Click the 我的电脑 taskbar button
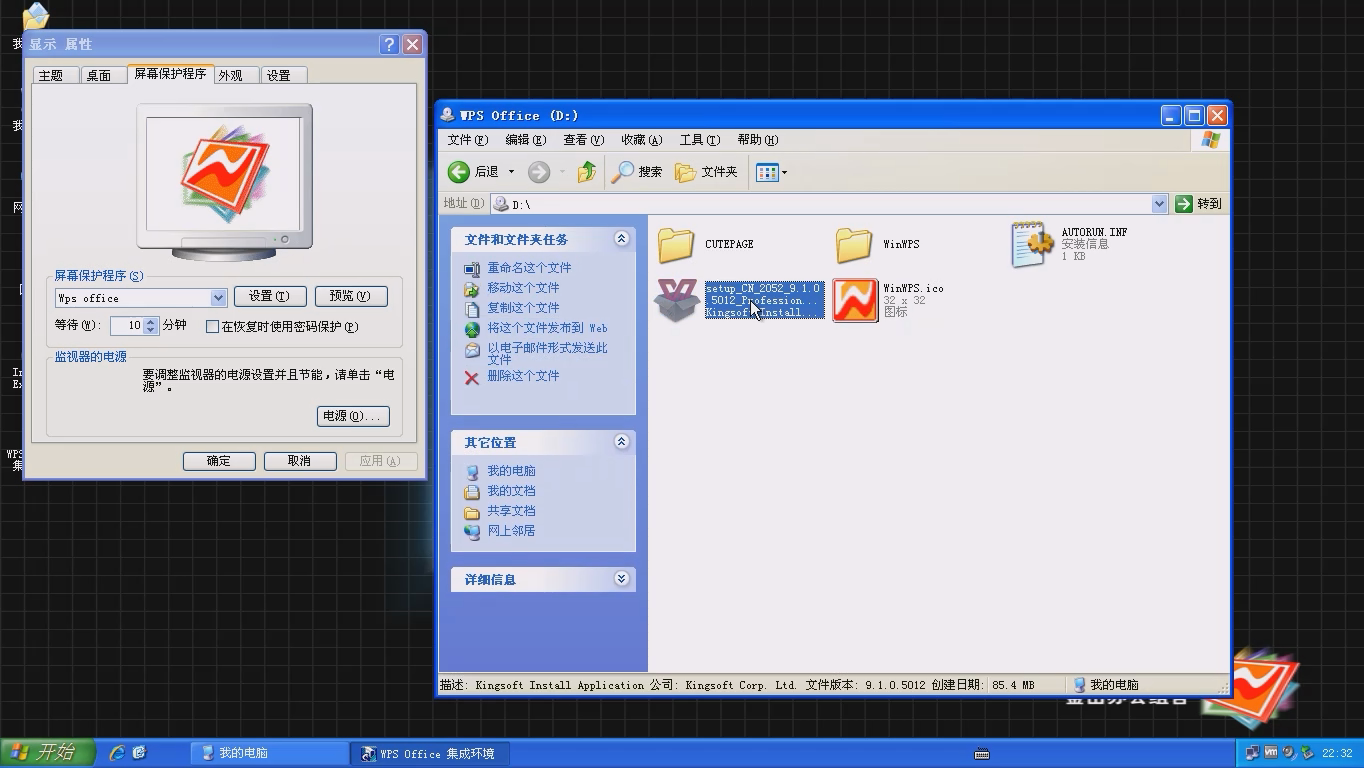 [269, 753]
